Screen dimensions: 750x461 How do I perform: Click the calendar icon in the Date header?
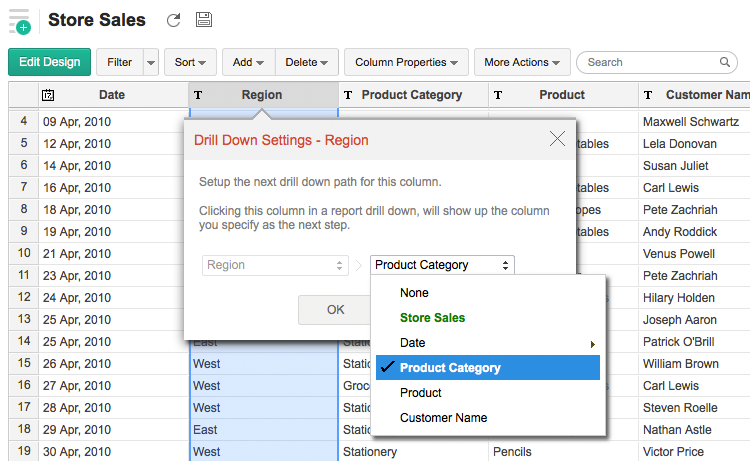[48, 95]
